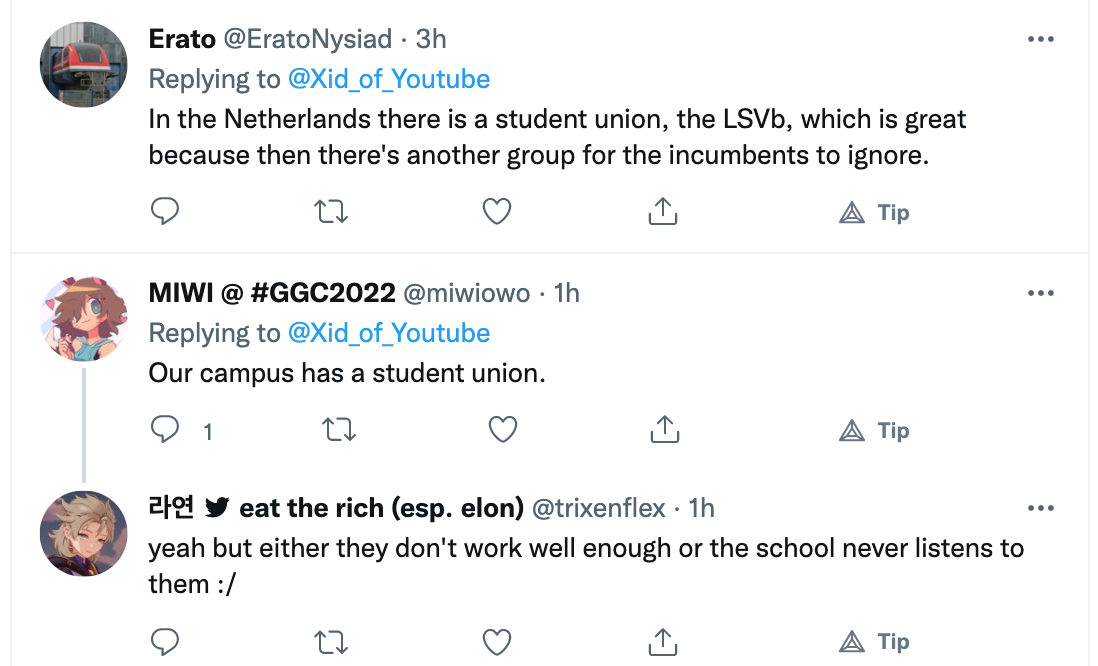This screenshot has width=1098, height=666.
Task: Open Erato's train profile picture
Action: pos(84,65)
